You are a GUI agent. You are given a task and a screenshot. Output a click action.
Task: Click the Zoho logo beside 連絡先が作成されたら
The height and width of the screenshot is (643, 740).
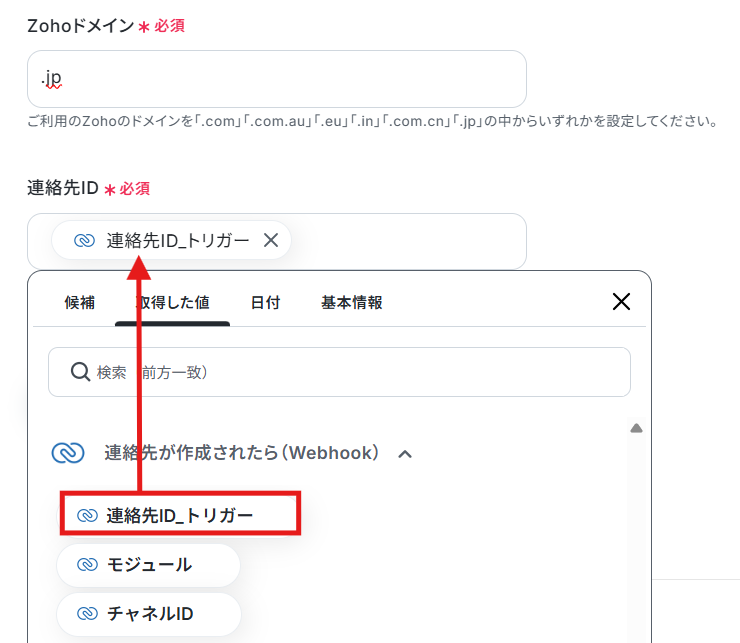(x=68, y=453)
